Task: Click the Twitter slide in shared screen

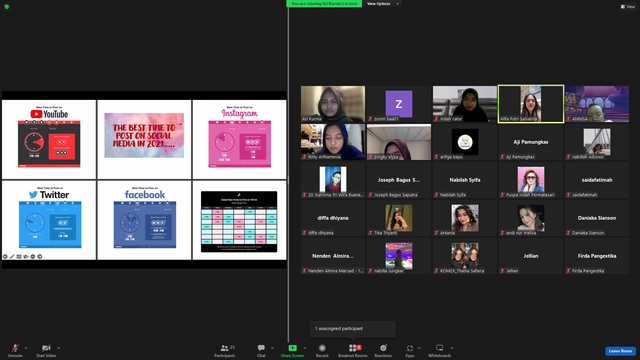Action: [49, 220]
